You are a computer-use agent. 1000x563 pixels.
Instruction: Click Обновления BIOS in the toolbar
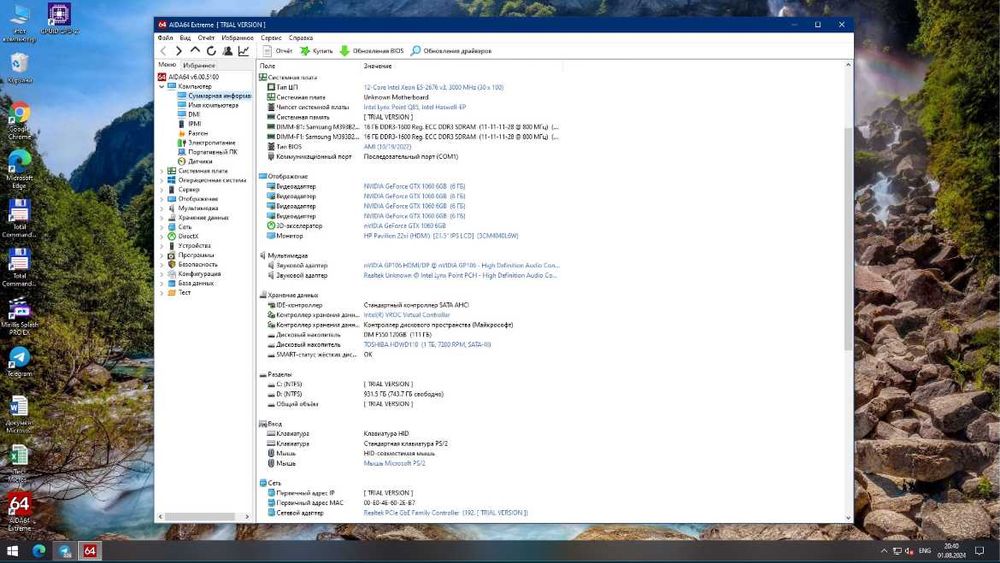click(x=371, y=51)
